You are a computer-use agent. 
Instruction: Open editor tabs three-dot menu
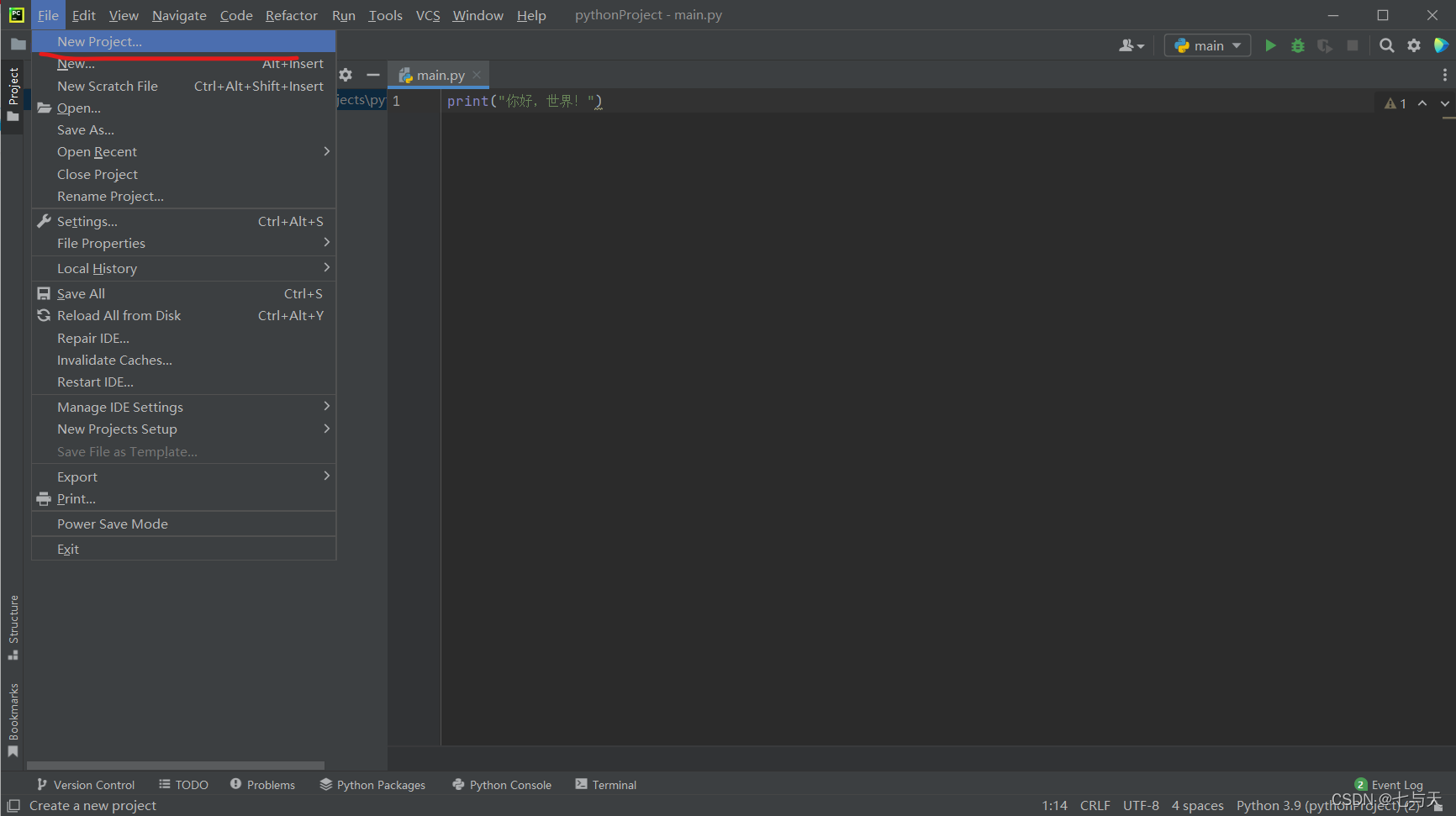[1444, 75]
